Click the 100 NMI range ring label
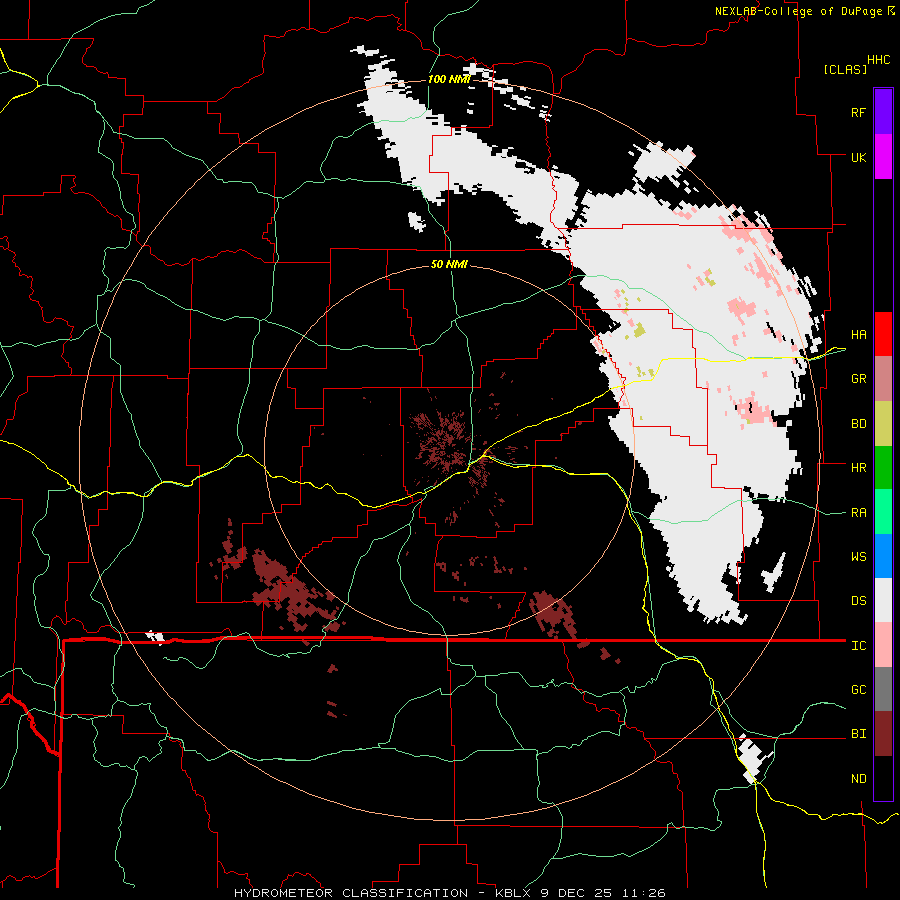This screenshot has height=900, width=900. 449,79
